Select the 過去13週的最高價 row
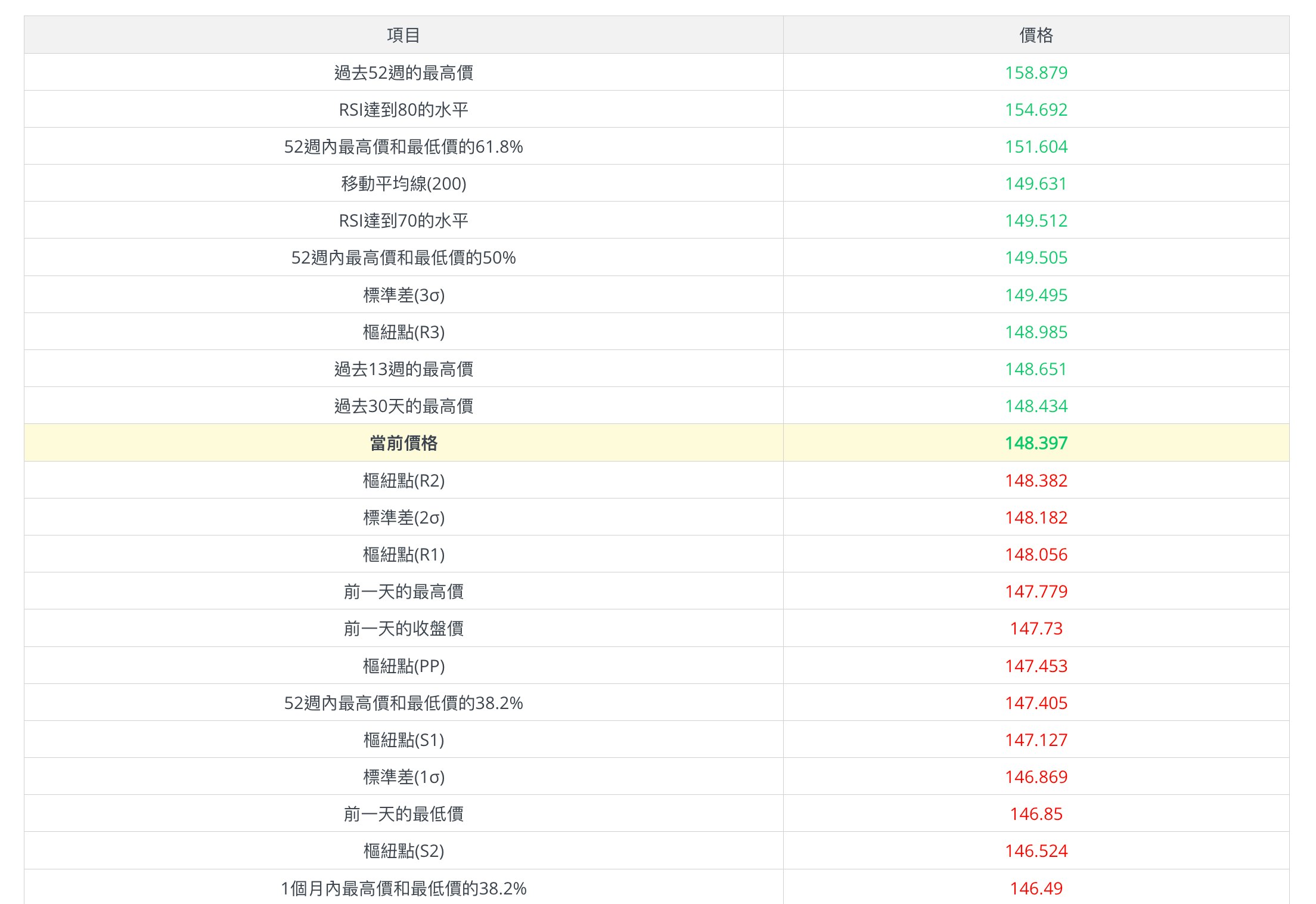Screen dimensions: 1316x904 pyautogui.click(x=403, y=369)
